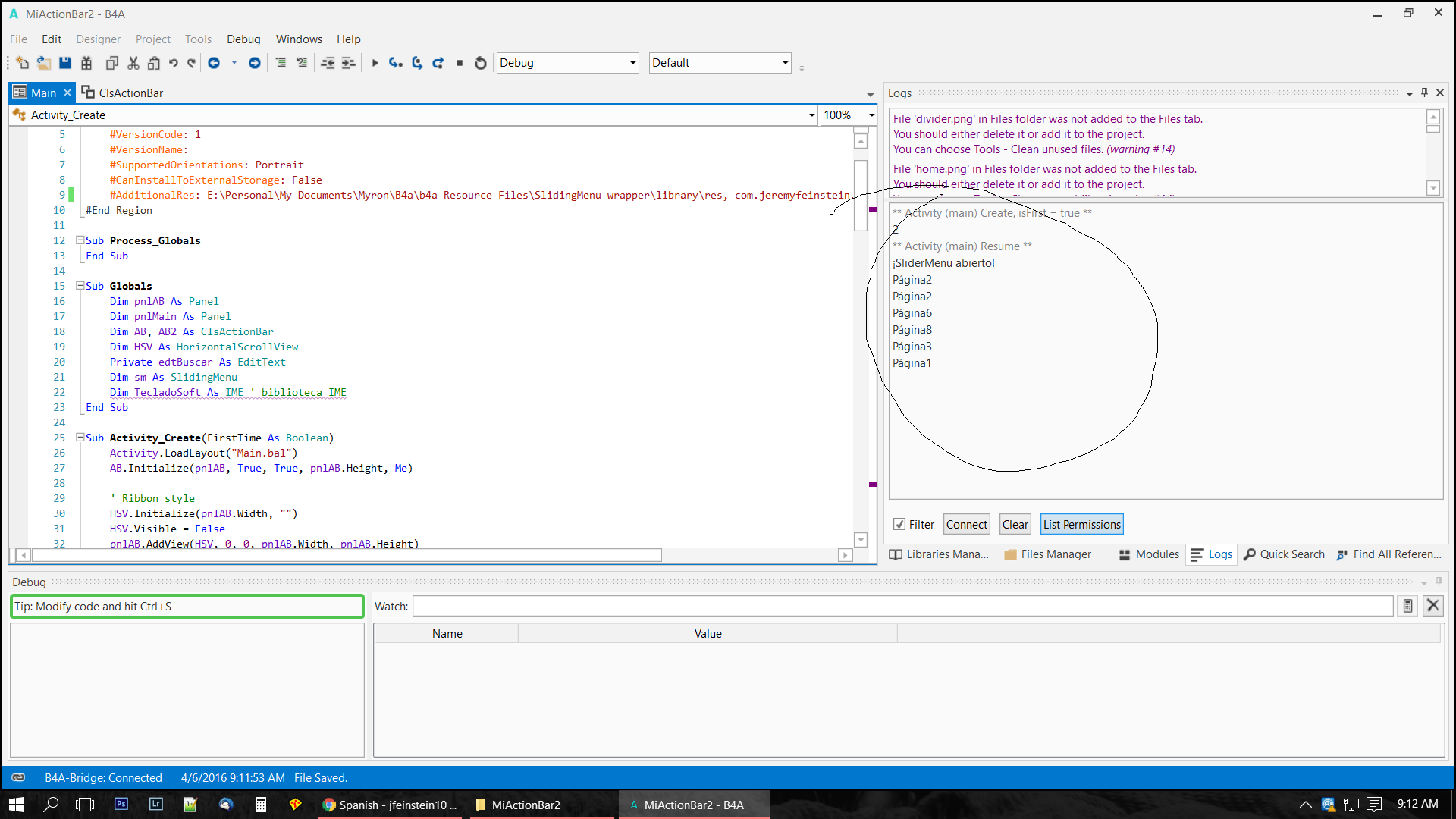Open the 100% zoom level dropdown
The image size is (1456, 819).
tap(871, 115)
